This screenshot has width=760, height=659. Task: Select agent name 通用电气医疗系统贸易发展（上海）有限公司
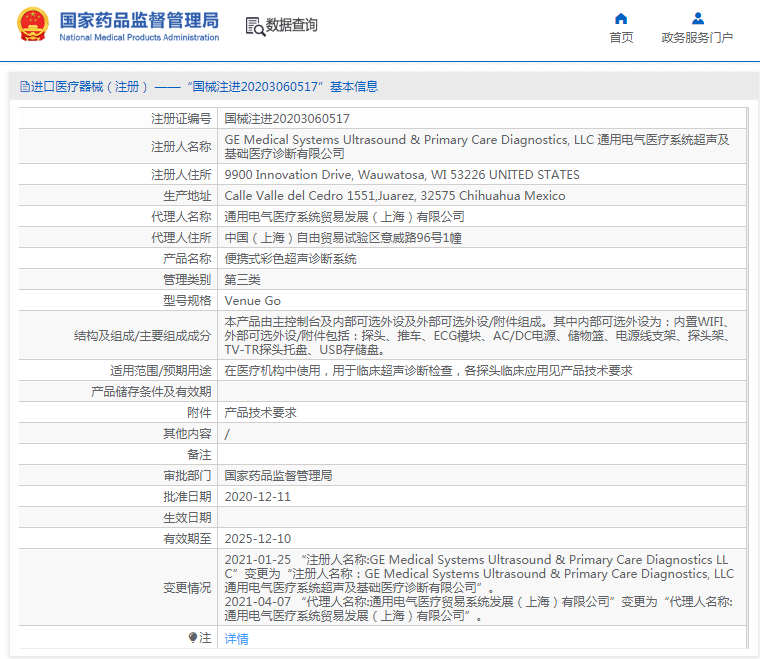tap(344, 217)
